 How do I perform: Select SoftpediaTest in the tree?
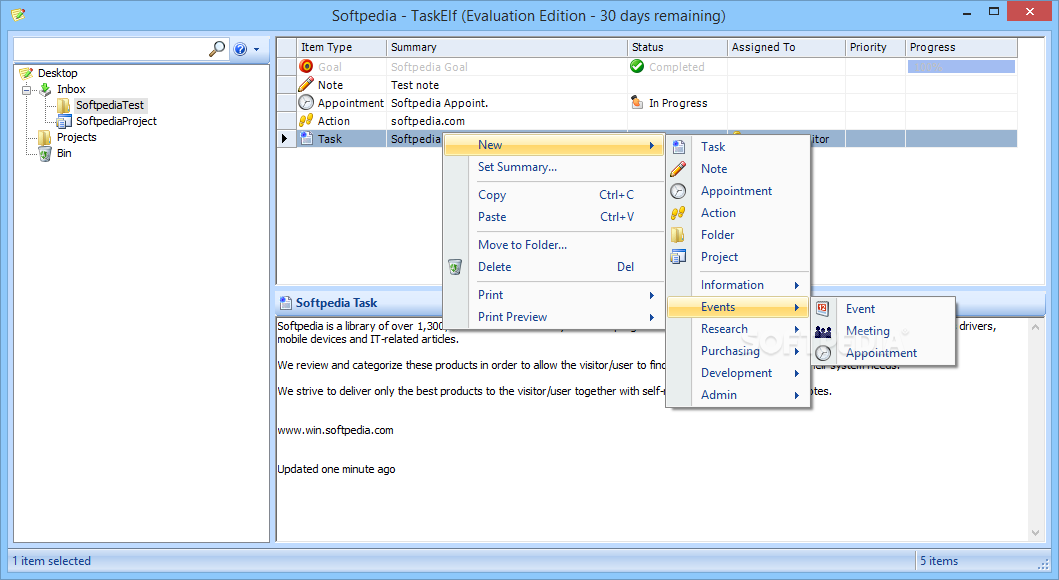(x=110, y=105)
